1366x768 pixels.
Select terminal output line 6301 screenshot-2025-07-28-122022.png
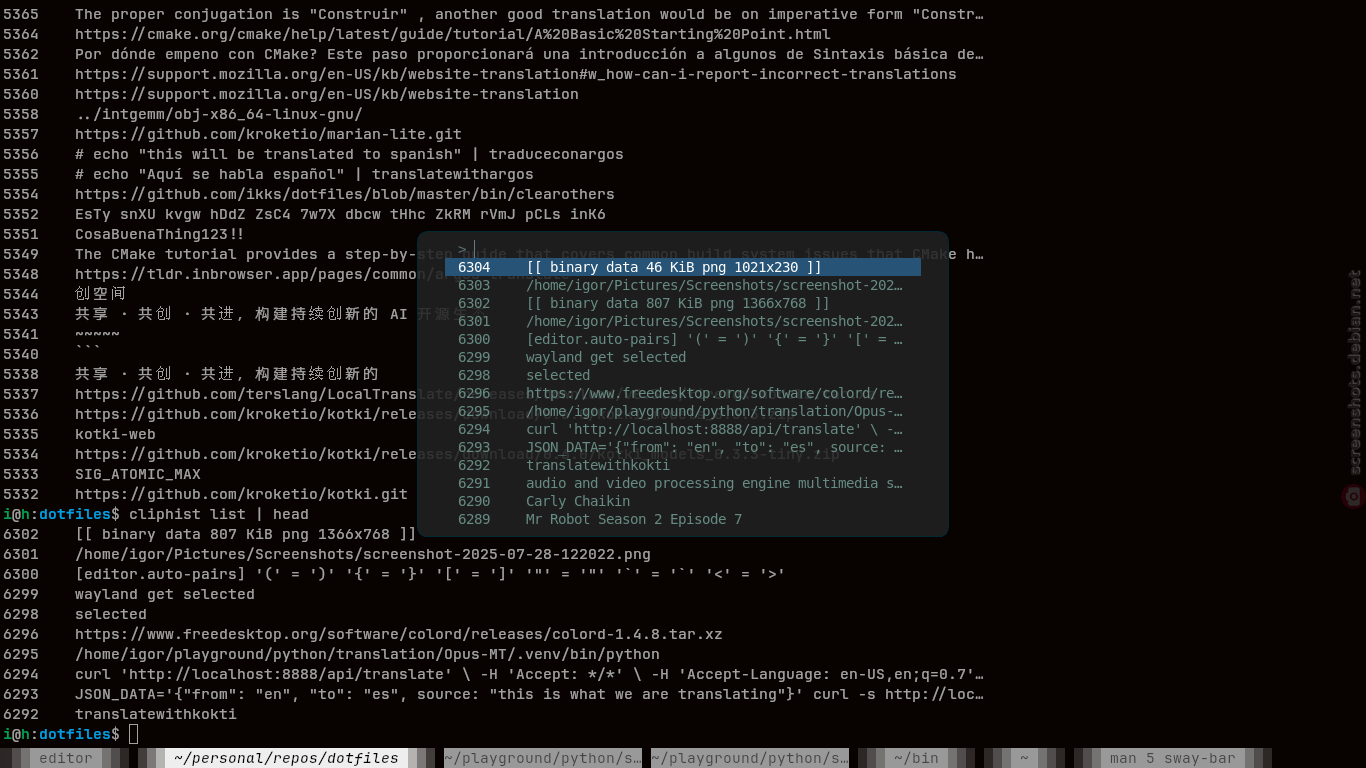[x=363, y=554]
